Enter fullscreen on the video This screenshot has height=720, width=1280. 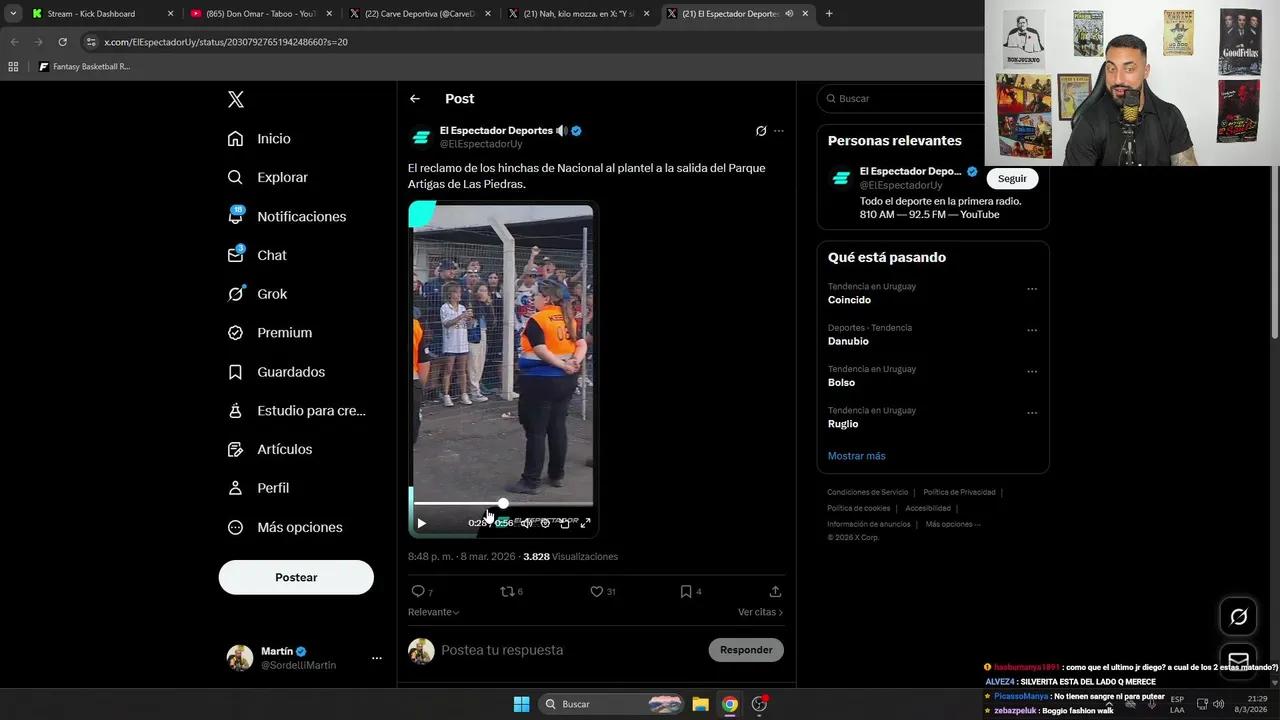(585, 523)
